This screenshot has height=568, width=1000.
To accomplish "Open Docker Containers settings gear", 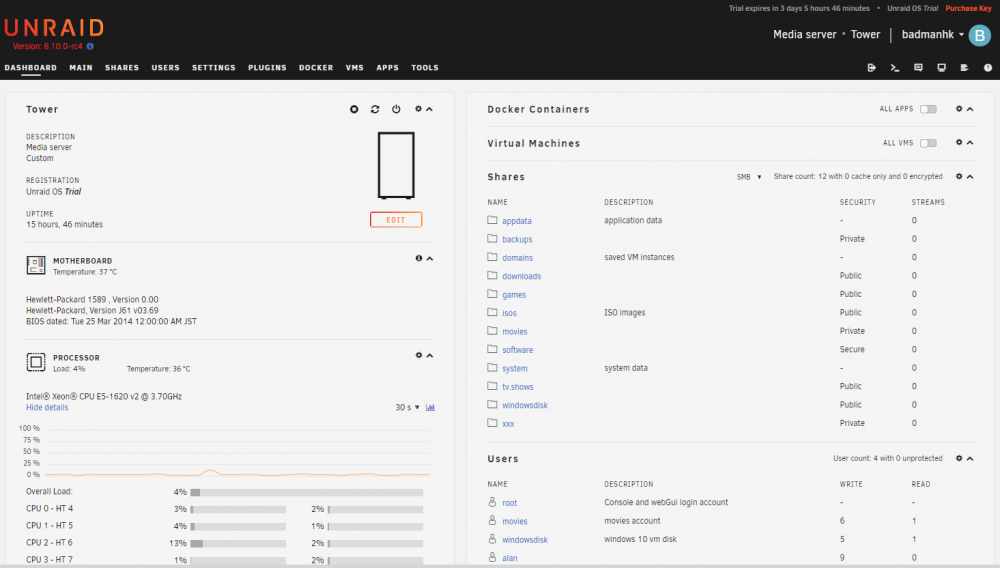I will [x=959, y=109].
